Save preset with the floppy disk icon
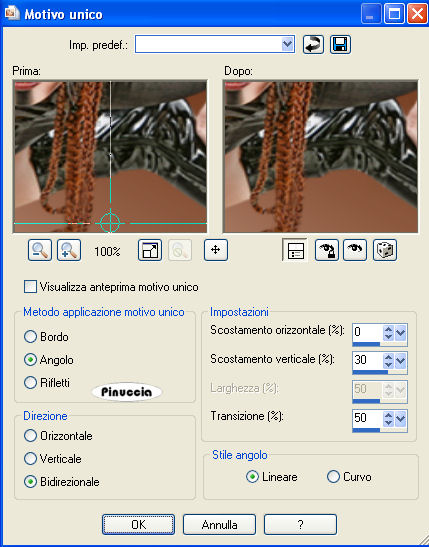 [340, 45]
